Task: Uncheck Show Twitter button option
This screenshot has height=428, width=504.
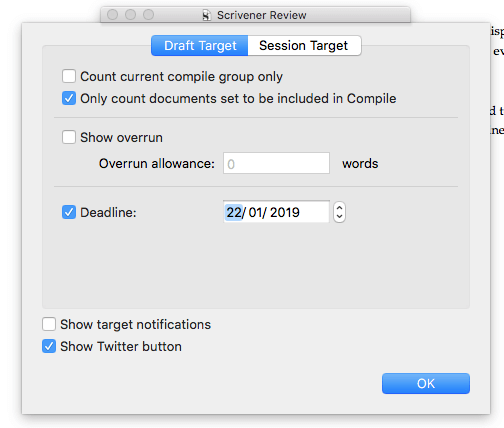Action: pos(49,346)
